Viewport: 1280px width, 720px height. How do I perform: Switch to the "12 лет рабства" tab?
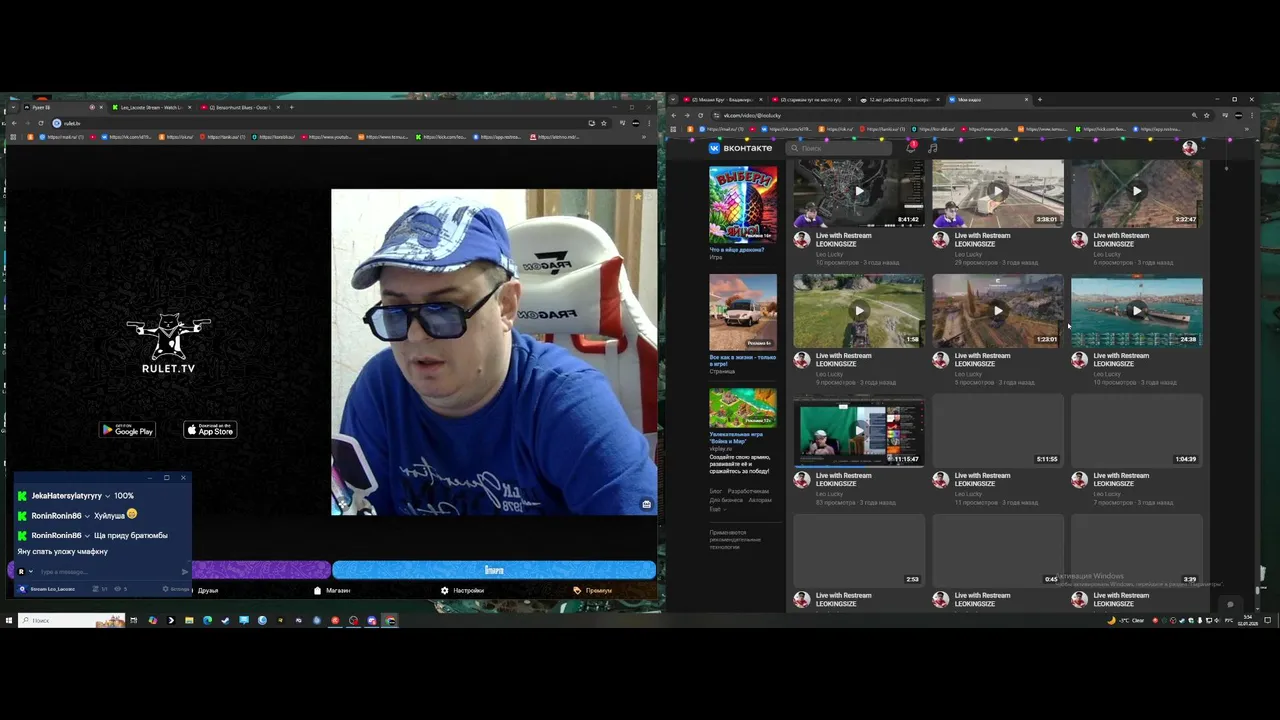(898, 100)
